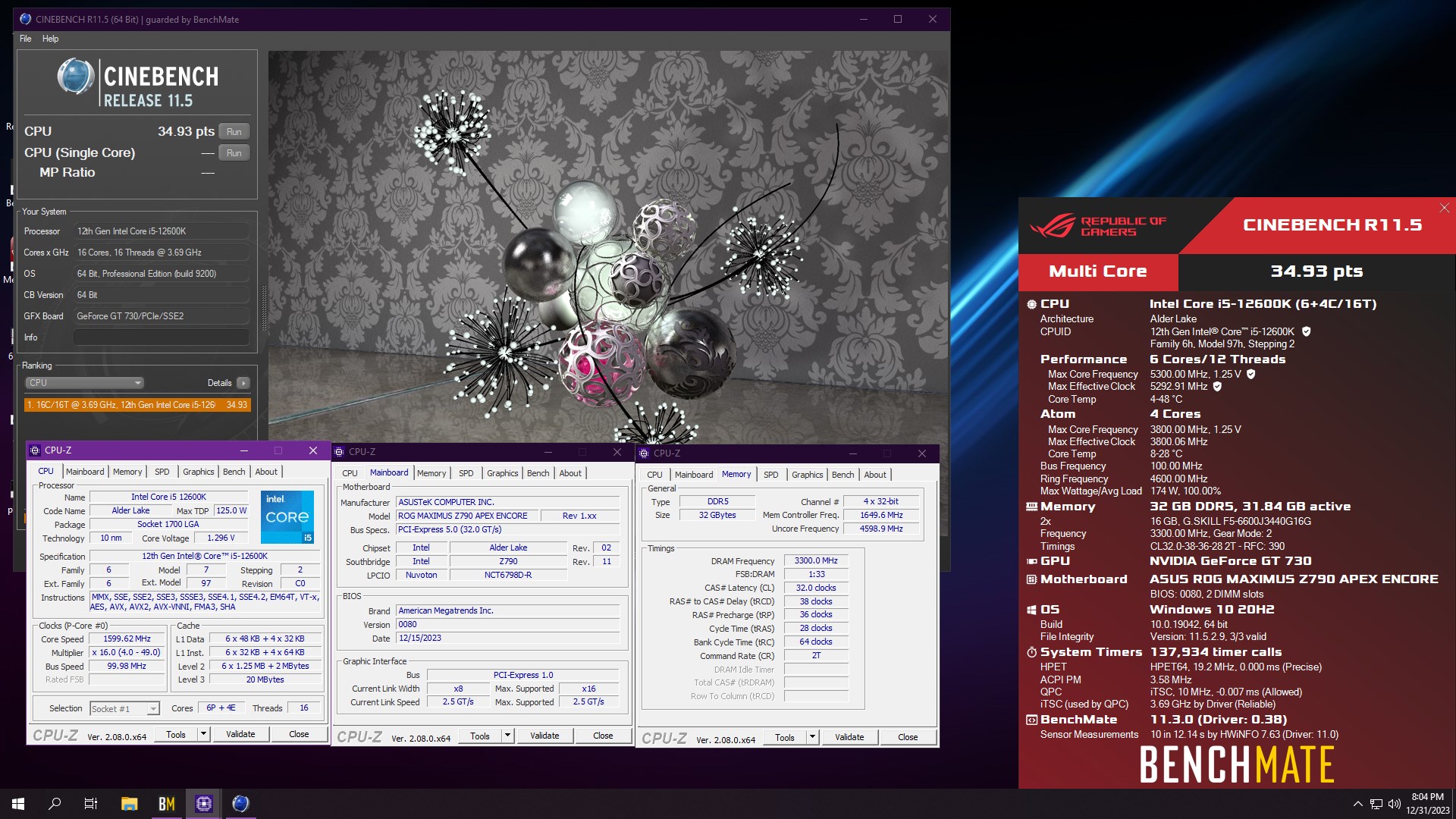The image size is (1456, 819).
Task: Close the BenchMate result panel
Action: [1444, 208]
